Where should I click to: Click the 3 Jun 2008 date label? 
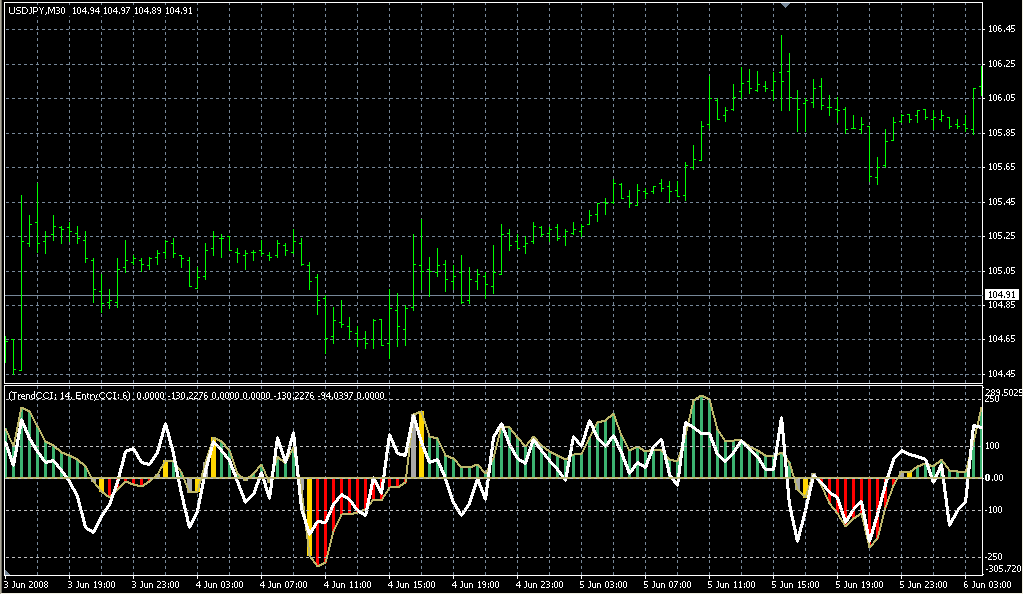pyautogui.click(x=27, y=584)
